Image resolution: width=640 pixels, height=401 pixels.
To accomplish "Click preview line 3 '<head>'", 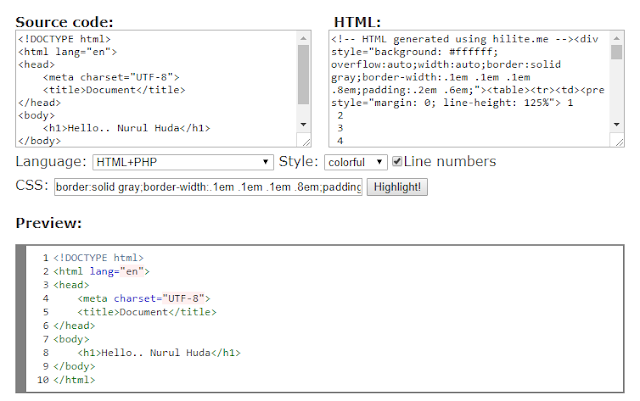I will [71, 285].
